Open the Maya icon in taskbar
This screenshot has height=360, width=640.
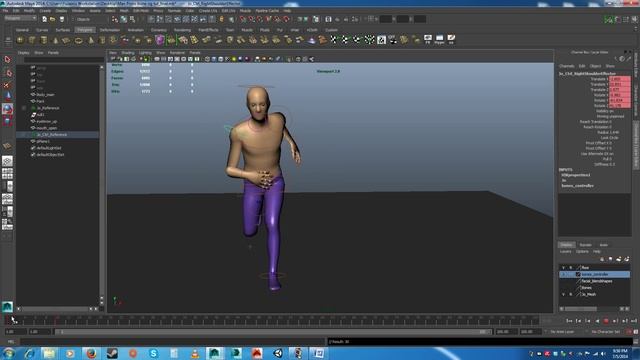[x=215, y=353]
